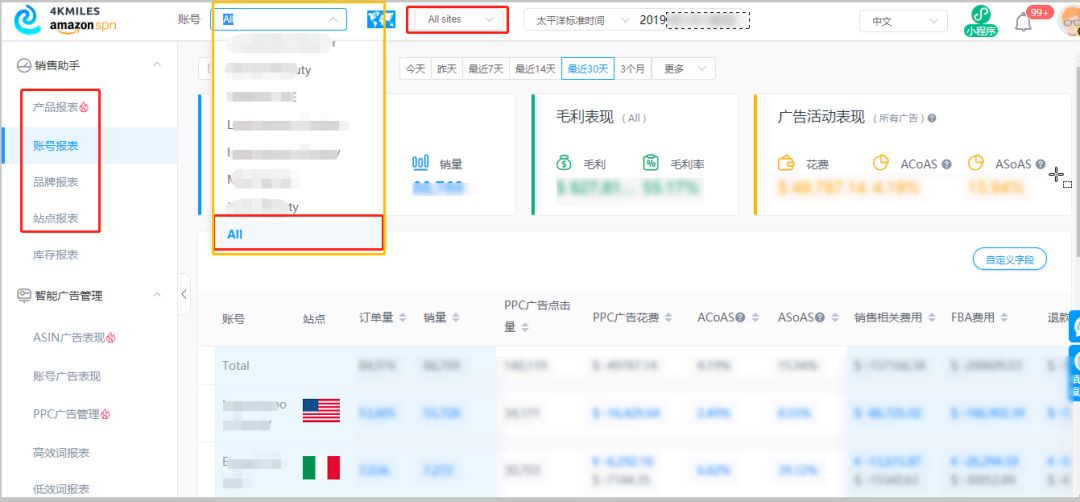Click the 智能广告管理 section icon

click(x=23, y=295)
